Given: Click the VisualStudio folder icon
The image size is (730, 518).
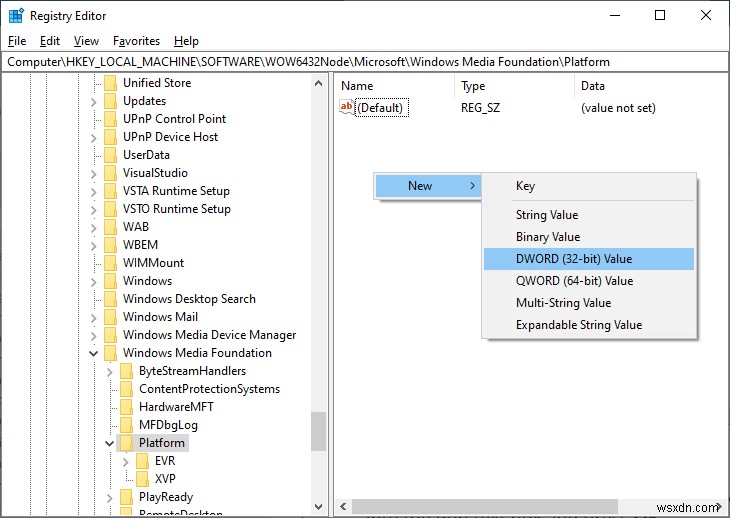Looking at the screenshot, I should click(x=110, y=173).
